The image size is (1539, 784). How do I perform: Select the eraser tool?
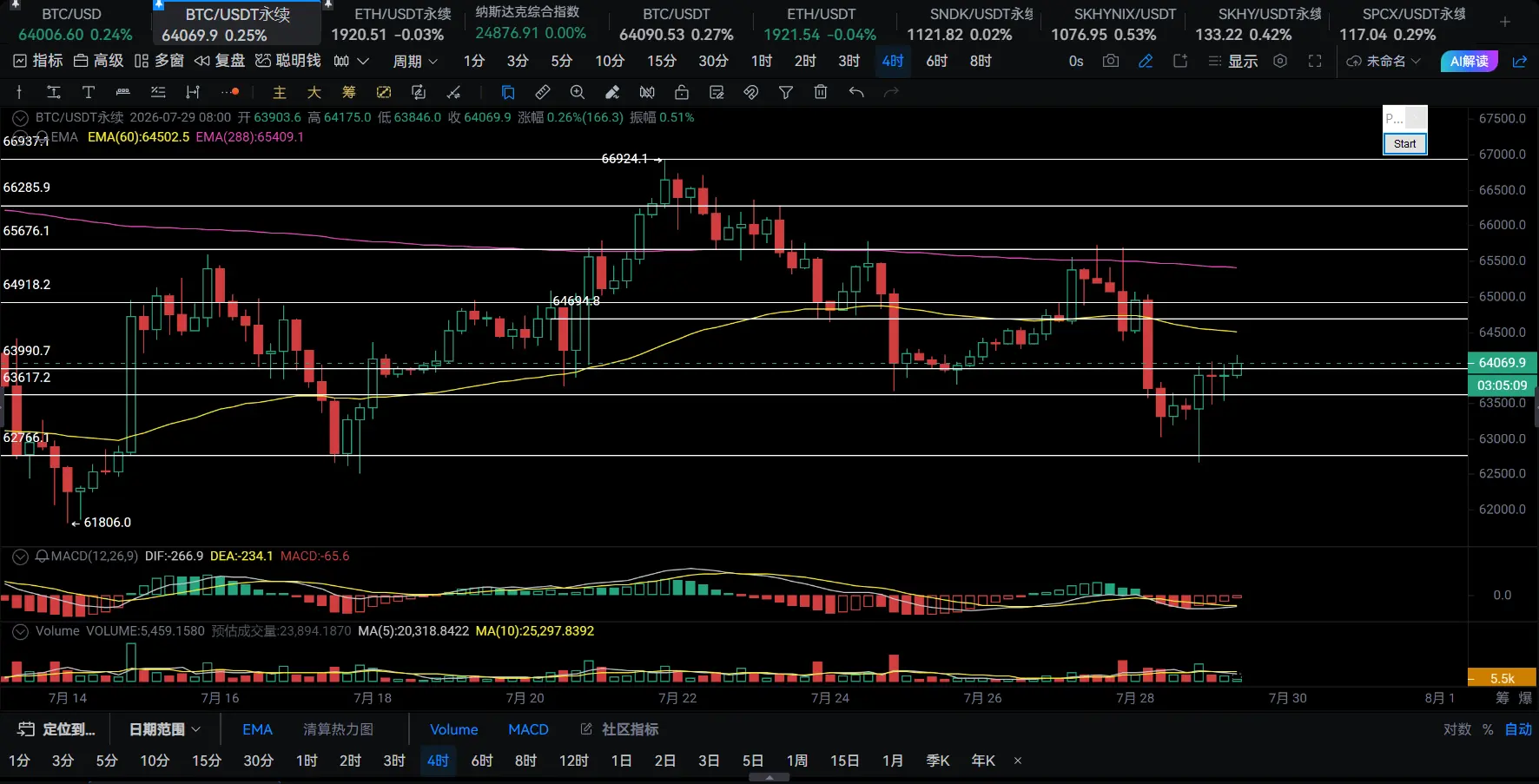(x=612, y=92)
